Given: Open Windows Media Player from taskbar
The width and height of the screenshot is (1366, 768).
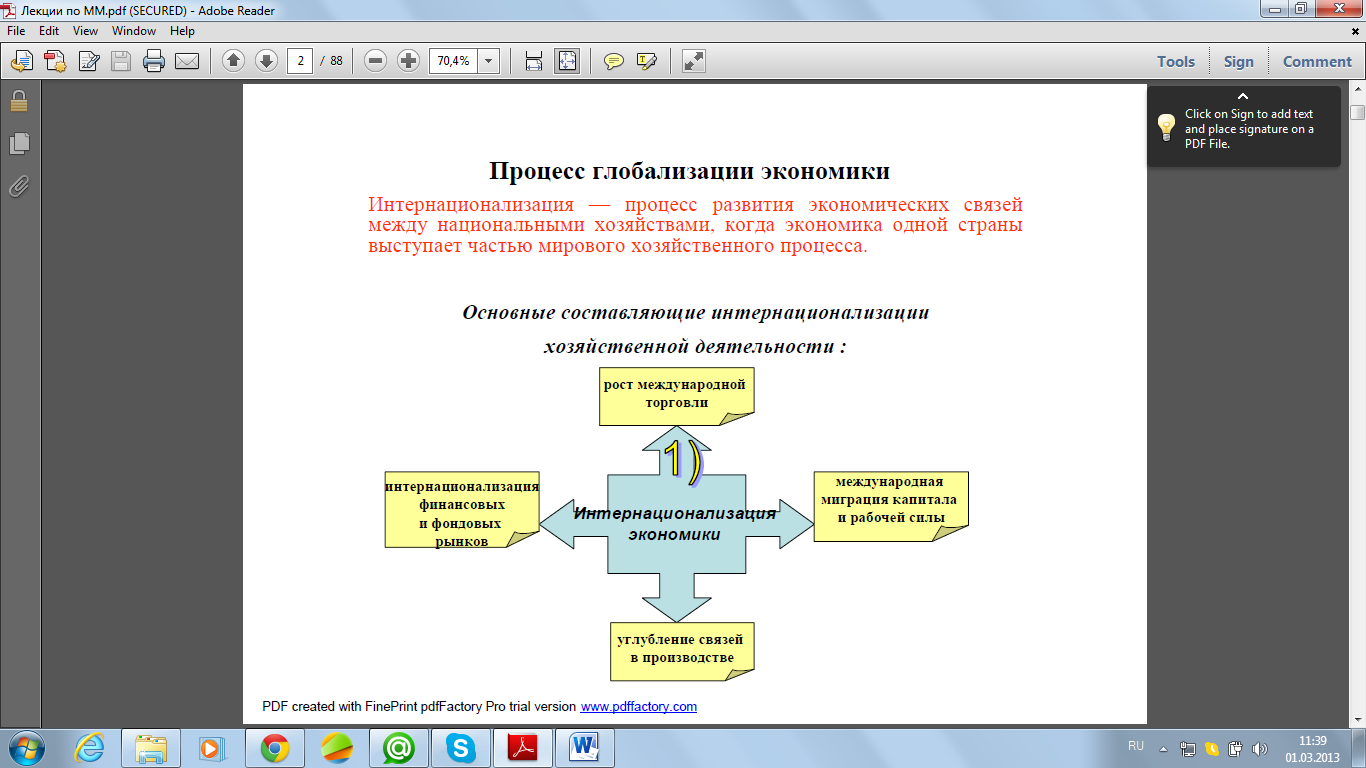Looking at the screenshot, I should (x=213, y=748).
